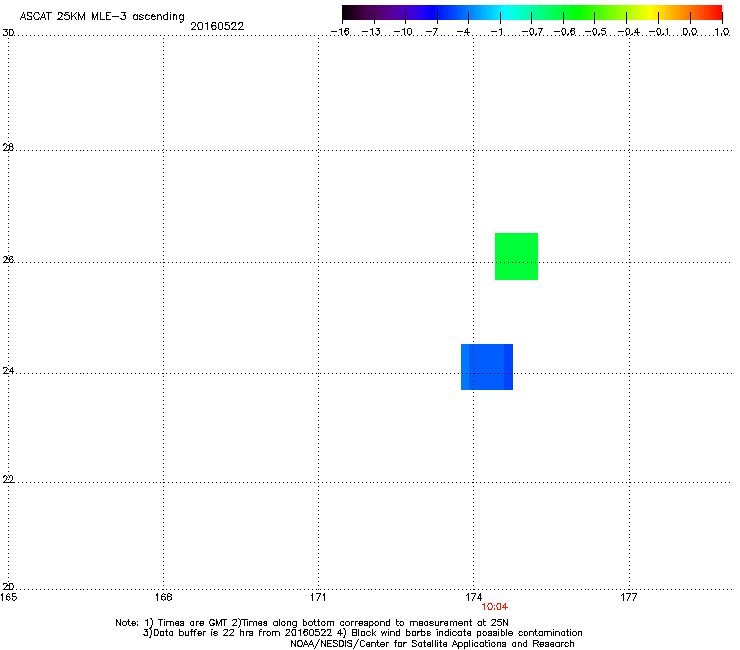This screenshot has width=740, height=650.
Task: Click the longitude label 171
Action: [x=318, y=597]
